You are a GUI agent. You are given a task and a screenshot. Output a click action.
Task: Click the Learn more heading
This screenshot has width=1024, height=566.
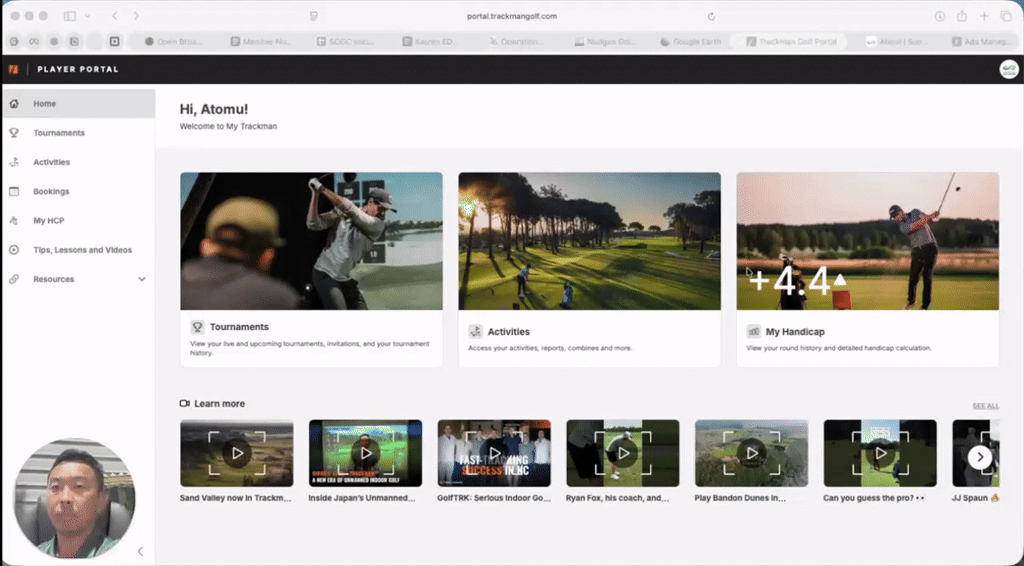click(x=219, y=403)
